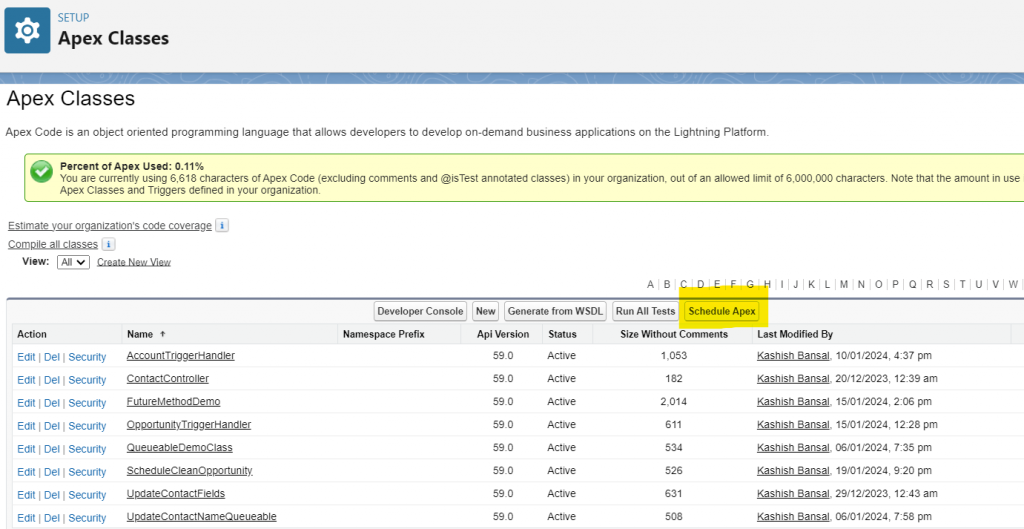
Task: Delete the UpdateContactNameQueueable class
Action: tap(52, 517)
